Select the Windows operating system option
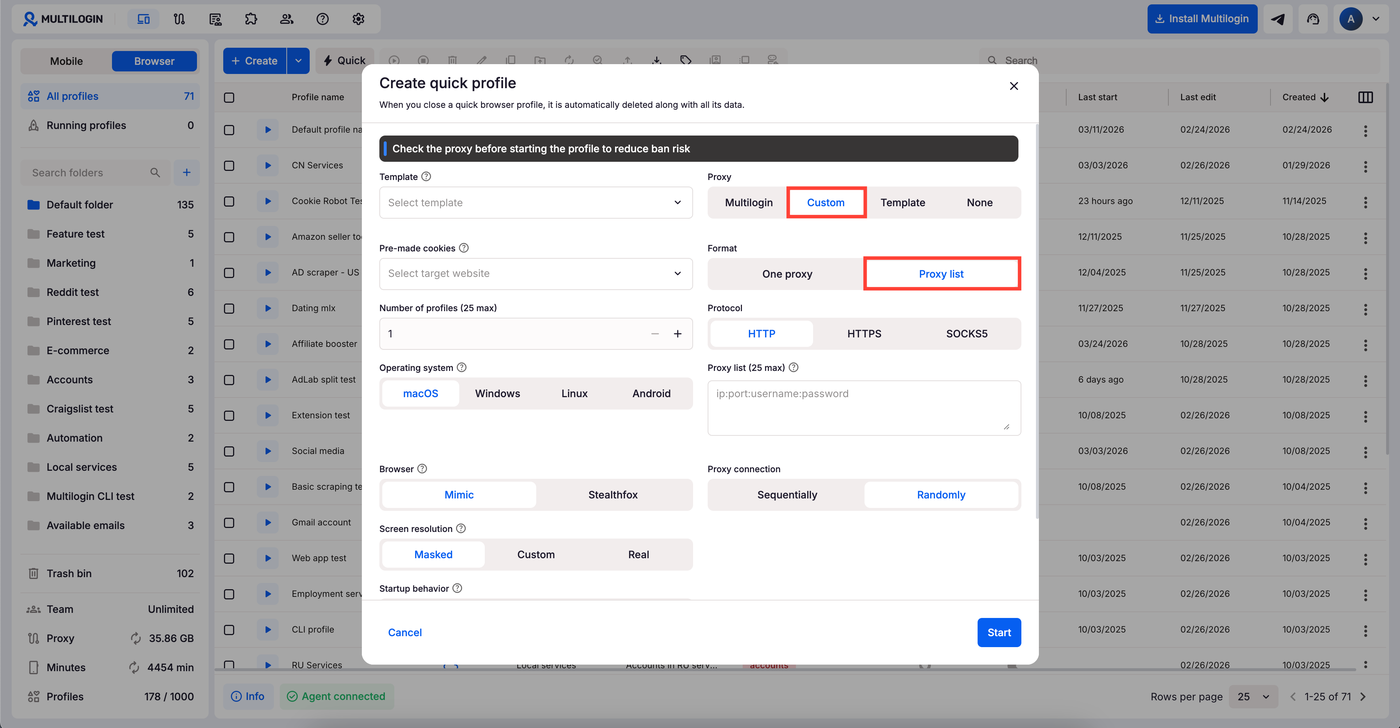The width and height of the screenshot is (1400, 728). pyautogui.click(x=497, y=394)
